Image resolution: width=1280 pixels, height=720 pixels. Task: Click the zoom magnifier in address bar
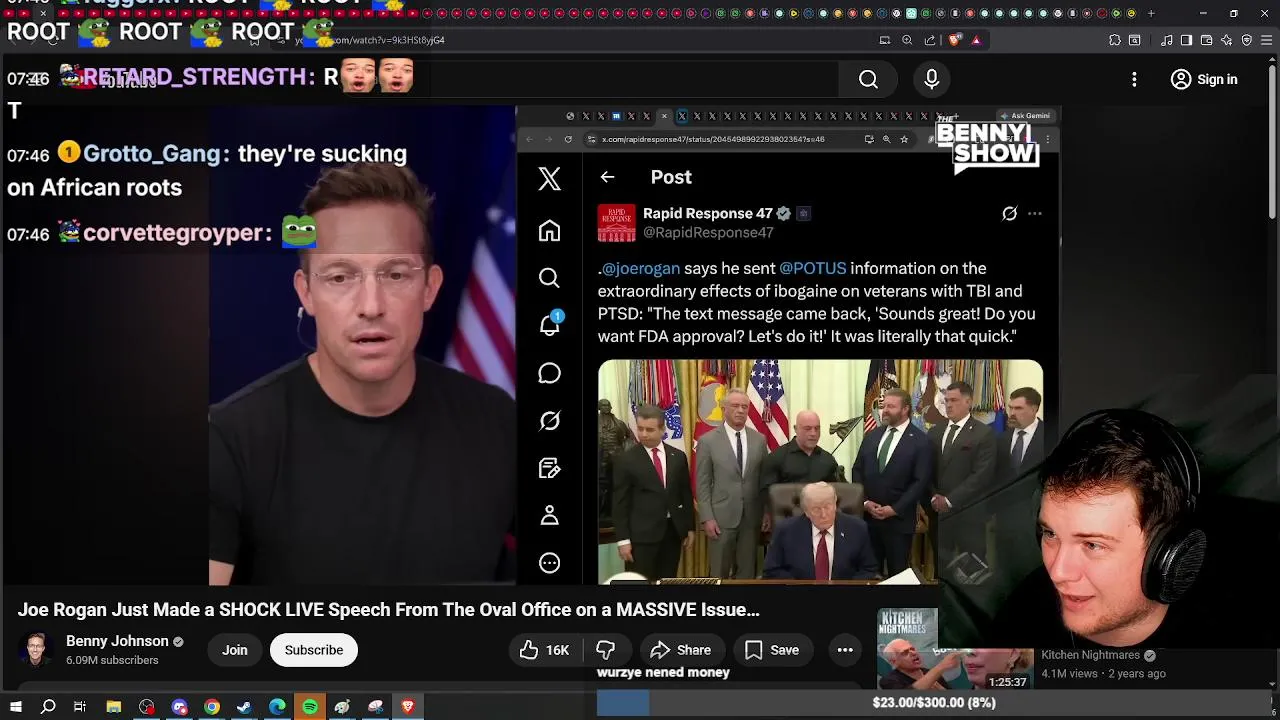pyautogui.click(x=907, y=40)
